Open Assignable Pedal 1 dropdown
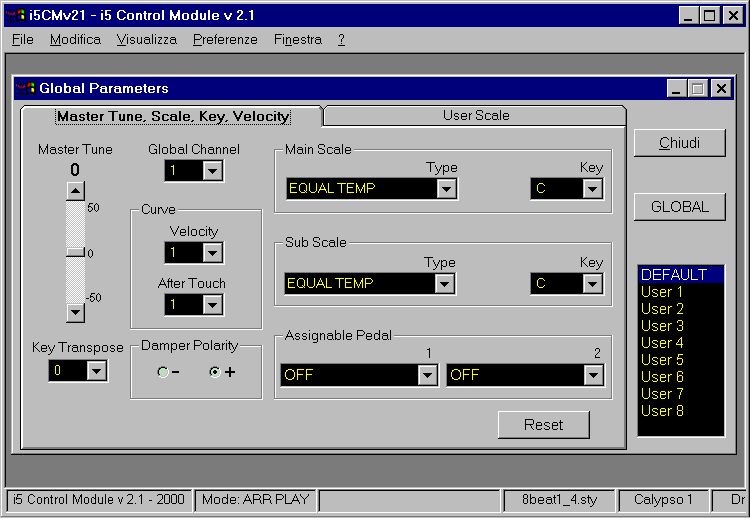This screenshot has height=518, width=750. pyautogui.click(x=427, y=375)
